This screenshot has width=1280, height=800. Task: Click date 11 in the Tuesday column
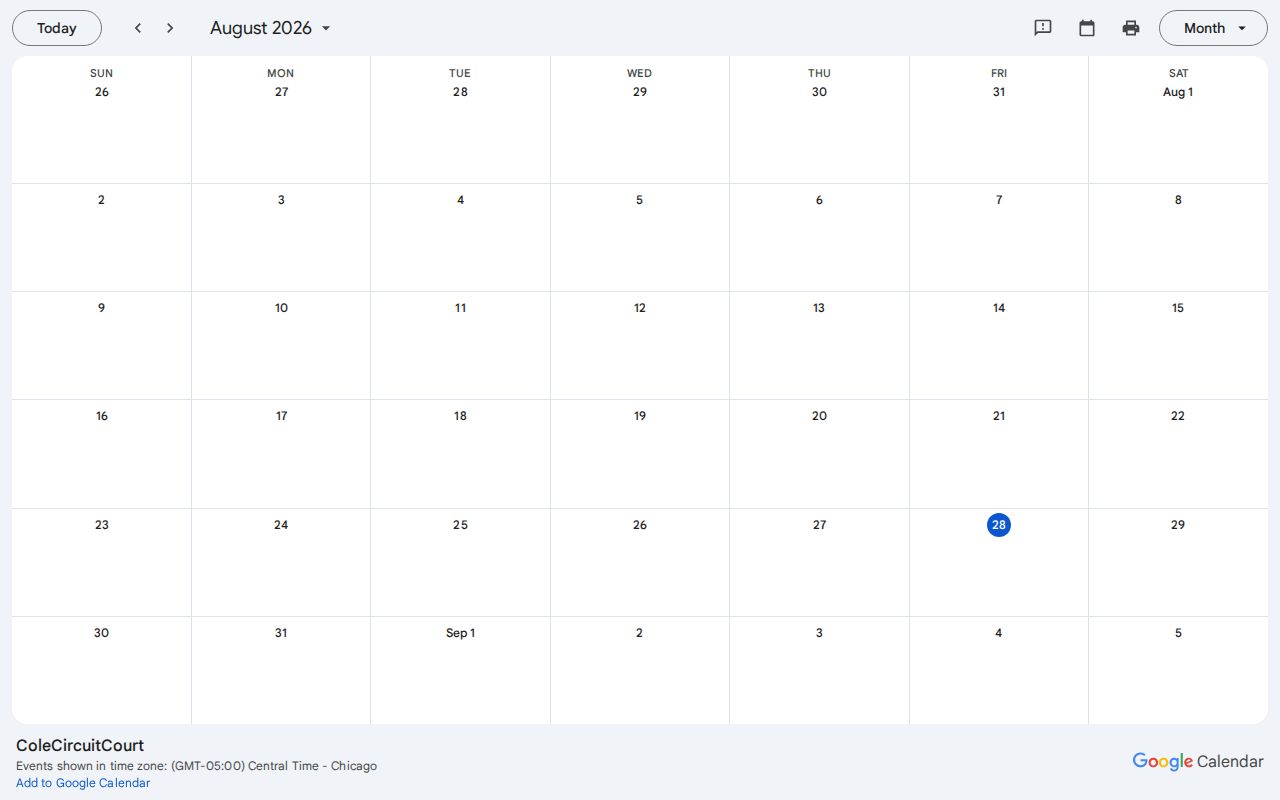pyautogui.click(x=460, y=308)
